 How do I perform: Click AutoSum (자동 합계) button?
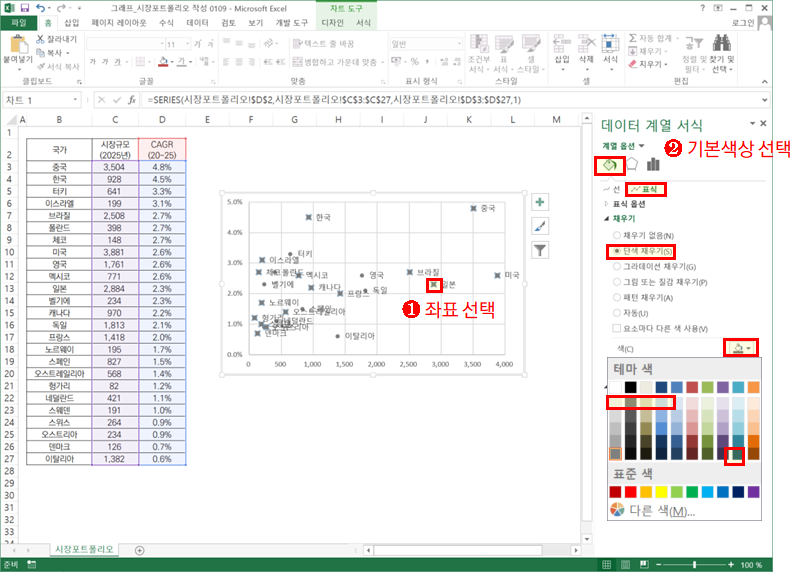[x=652, y=38]
